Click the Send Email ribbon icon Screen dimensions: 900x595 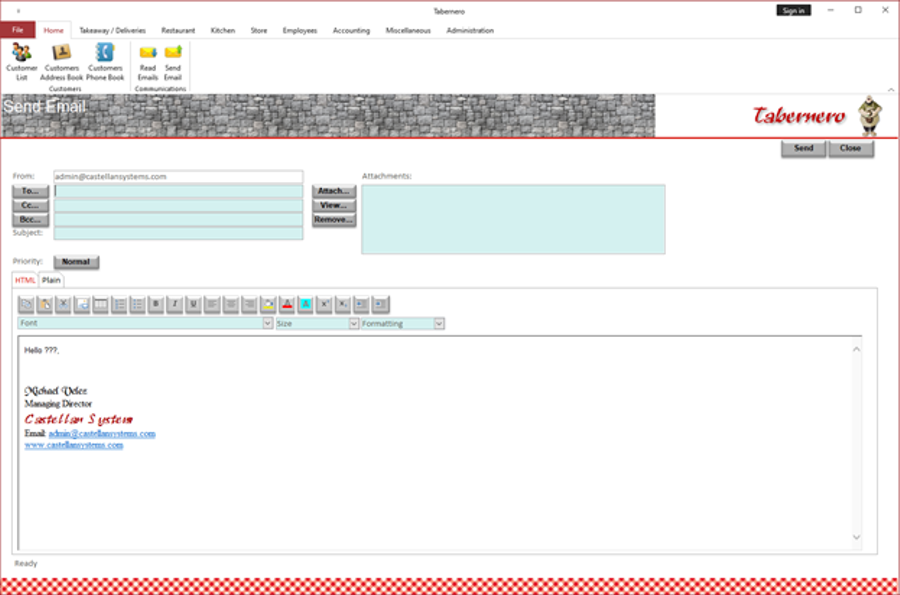click(173, 61)
